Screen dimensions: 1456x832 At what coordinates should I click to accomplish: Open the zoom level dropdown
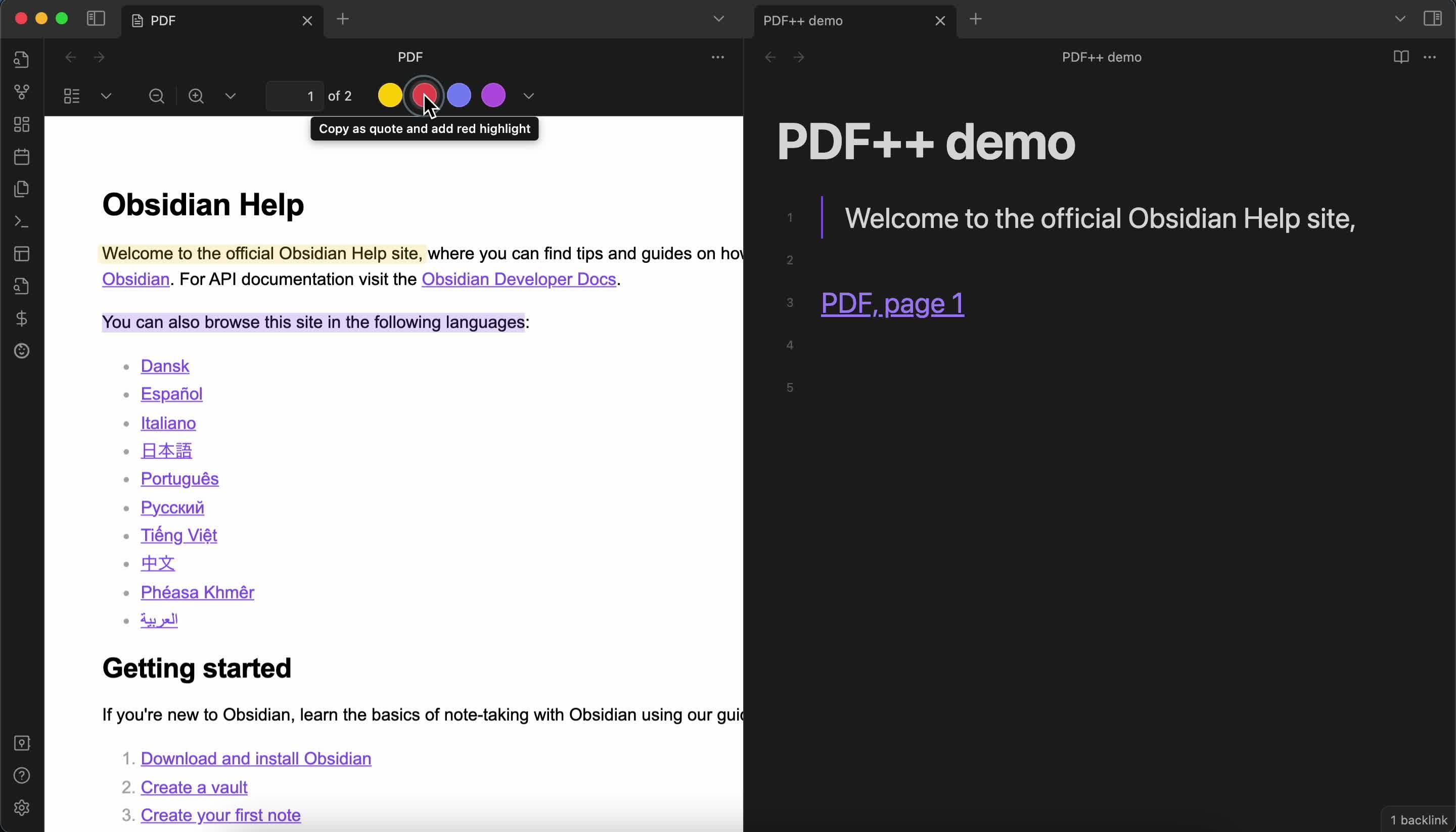click(231, 96)
